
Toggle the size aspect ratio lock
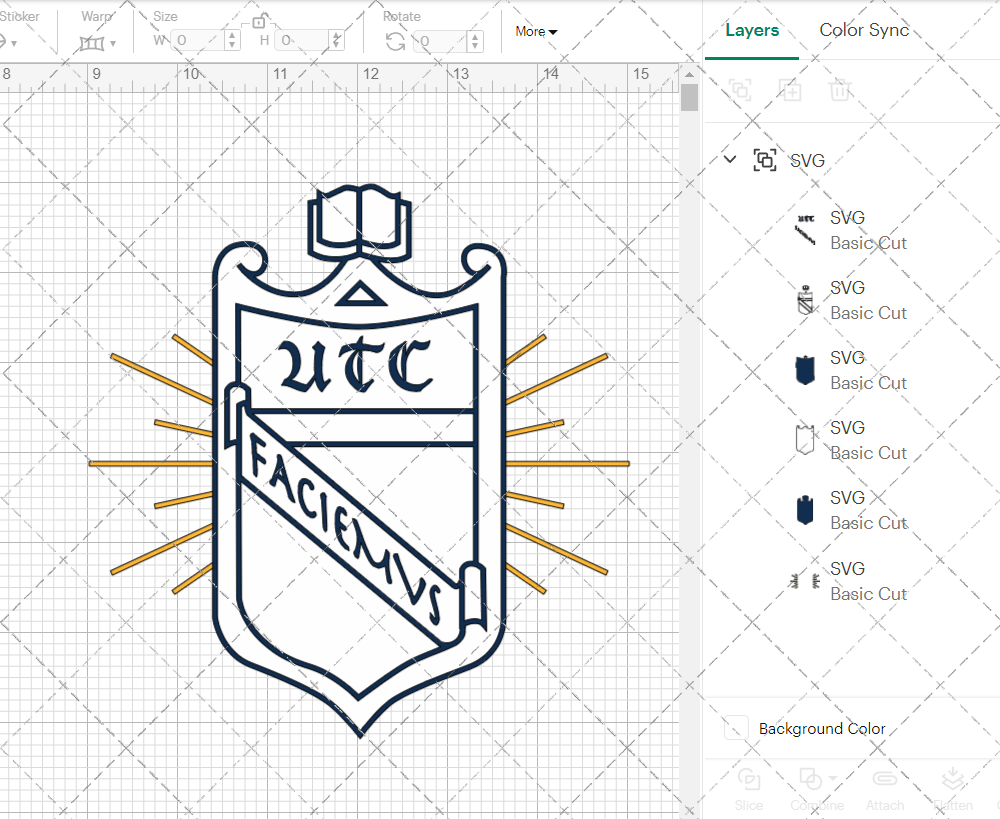(x=260, y=21)
